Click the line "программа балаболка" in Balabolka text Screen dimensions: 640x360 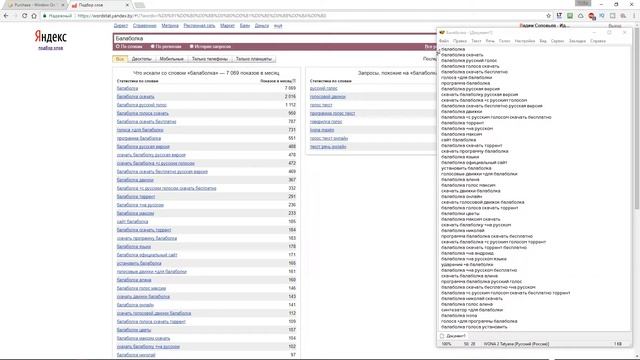465,83
